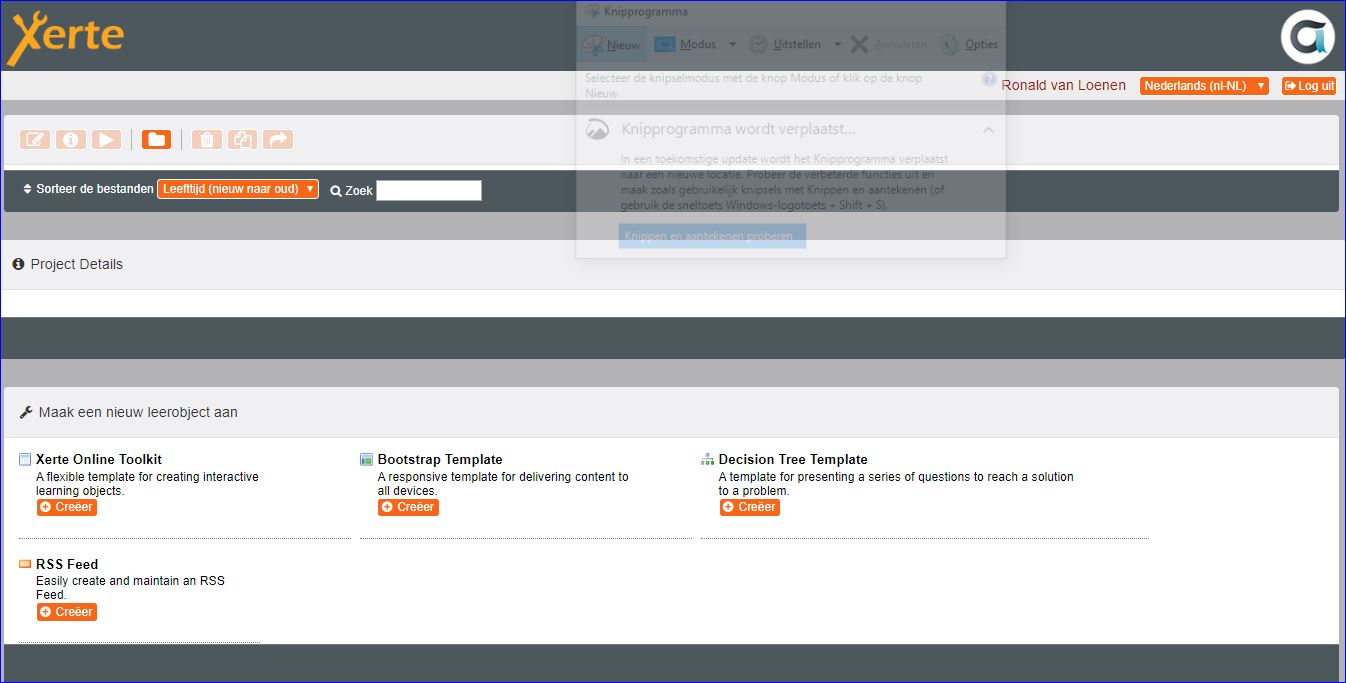Click the Sorteer de bestanden label

(95, 189)
